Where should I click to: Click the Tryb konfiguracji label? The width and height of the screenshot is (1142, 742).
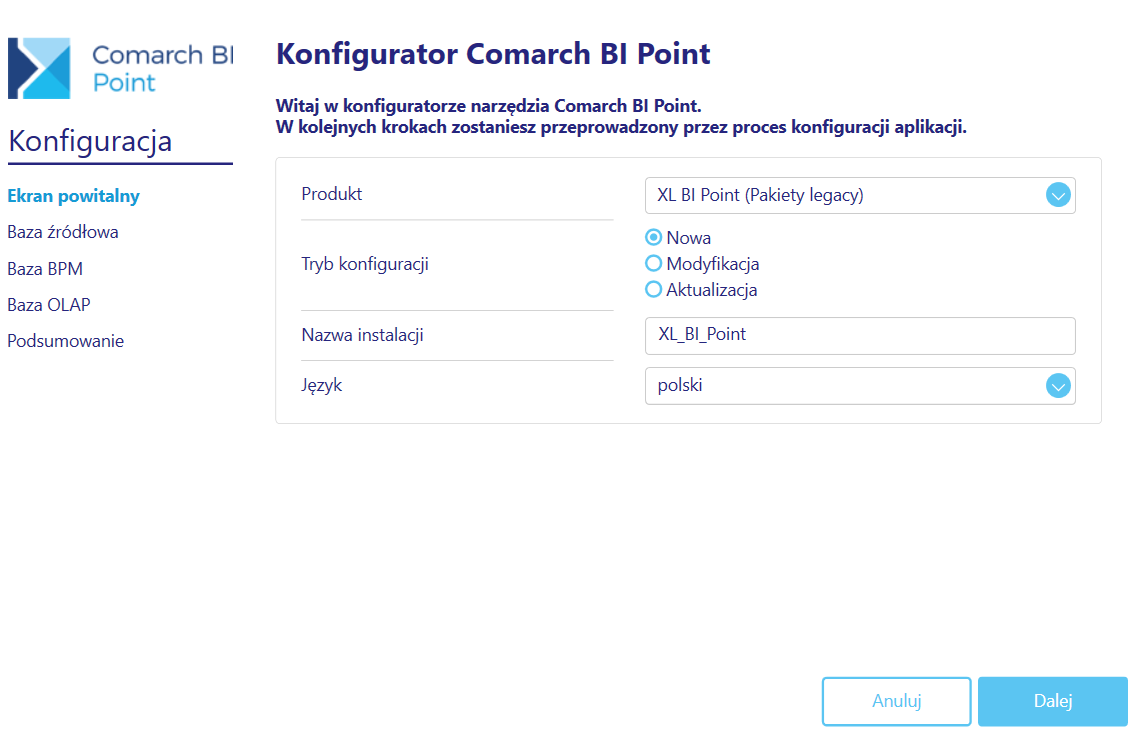pyautogui.click(x=365, y=264)
